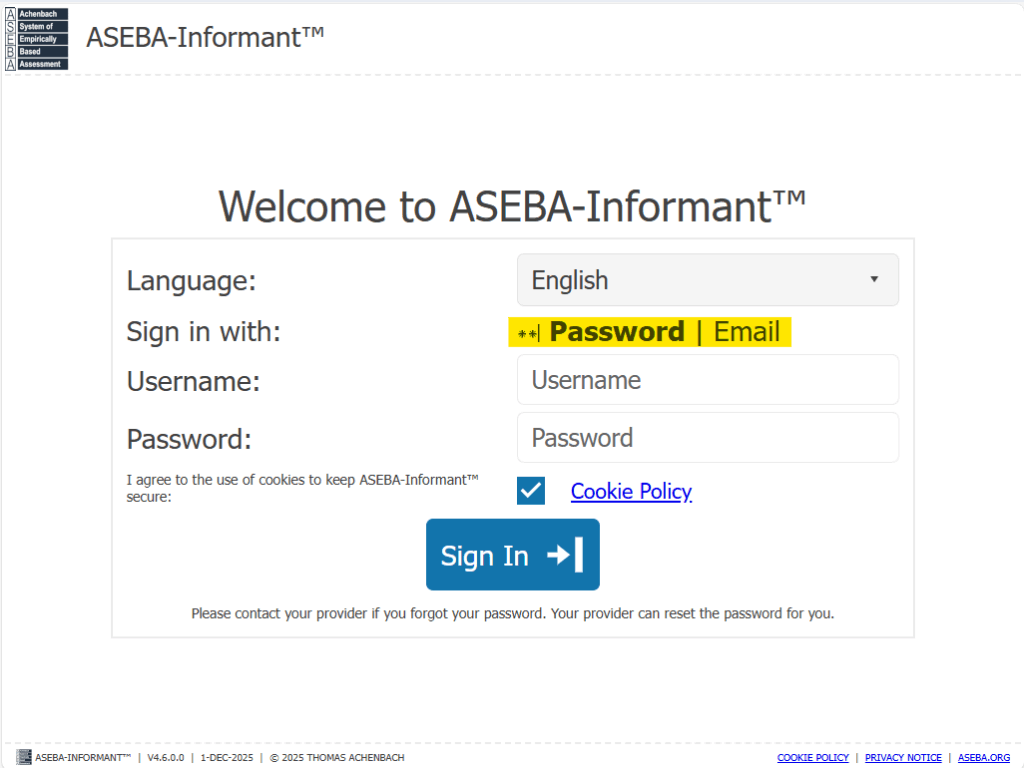The width and height of the screenshot is (1024, 768).
Task: Click the ASEBA-Informant™ header title
Action: coord(205,37)
